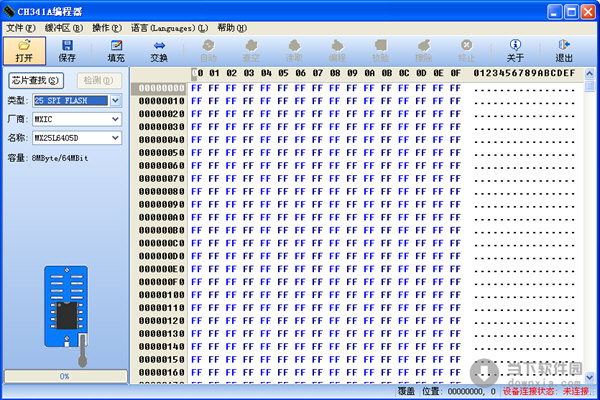600x400 pixels.
Task: Expand the 厂商 dropdown showing MXIC
Action: (116, 119)
